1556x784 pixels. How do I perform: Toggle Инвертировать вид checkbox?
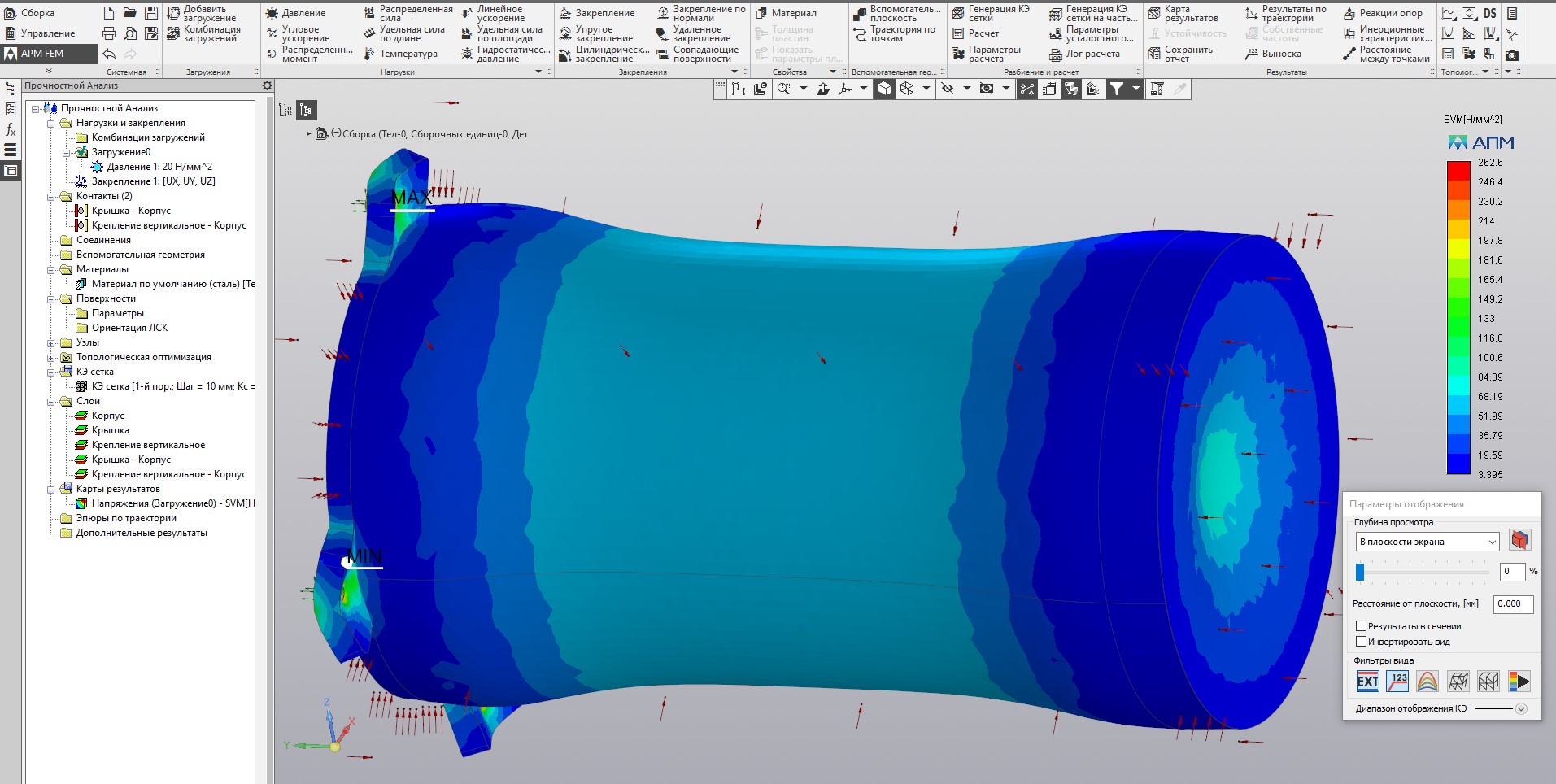pos(1361,642)
